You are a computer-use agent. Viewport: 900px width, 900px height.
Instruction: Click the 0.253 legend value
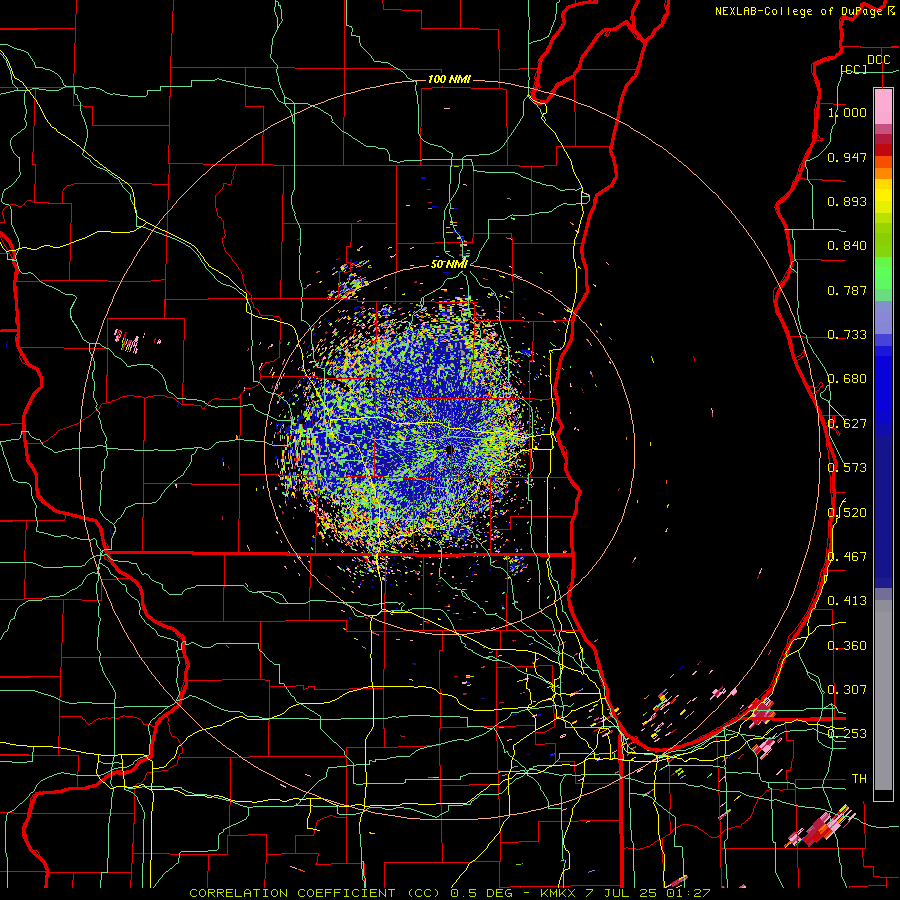tap(847, 734)
